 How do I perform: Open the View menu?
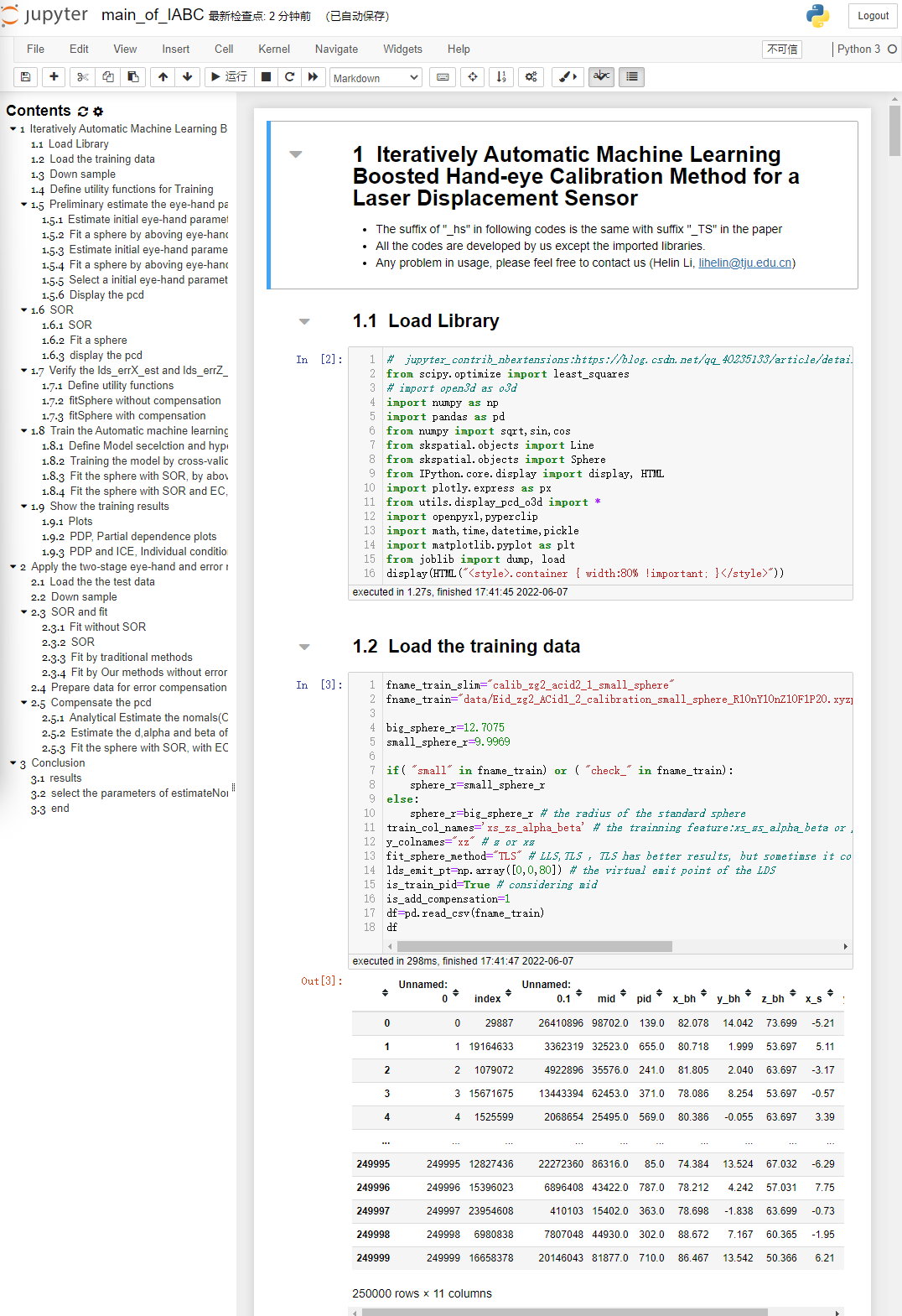(125, 49)
